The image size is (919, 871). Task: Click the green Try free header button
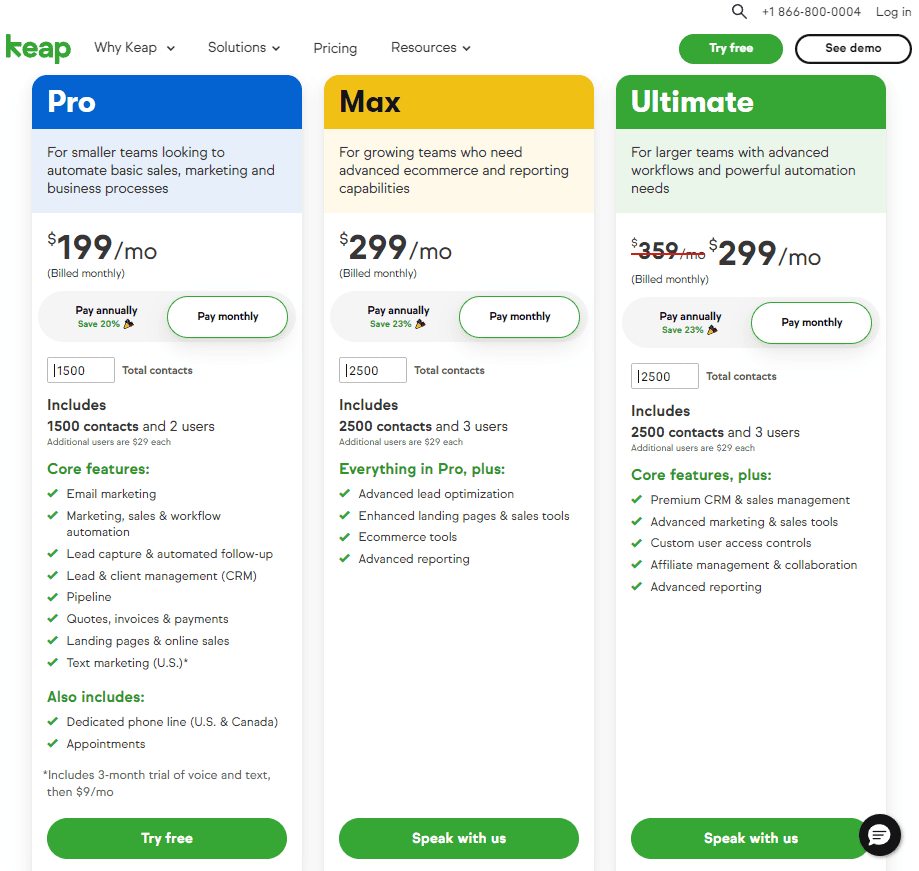(730, 48)
